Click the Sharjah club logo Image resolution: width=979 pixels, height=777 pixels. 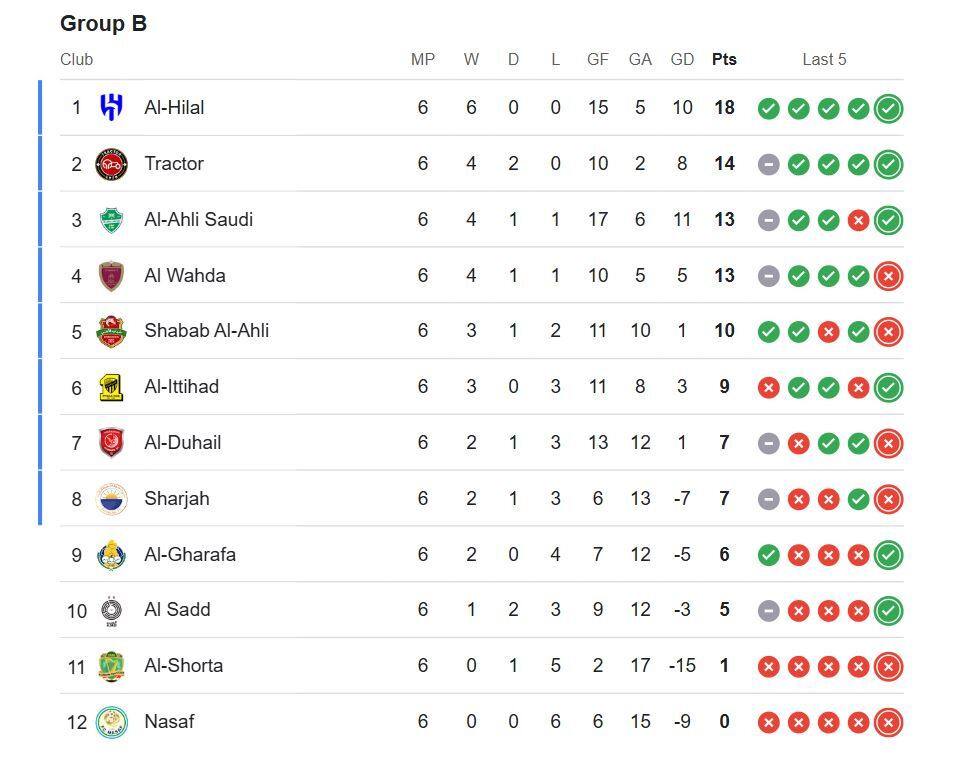[x=112, y=499]
